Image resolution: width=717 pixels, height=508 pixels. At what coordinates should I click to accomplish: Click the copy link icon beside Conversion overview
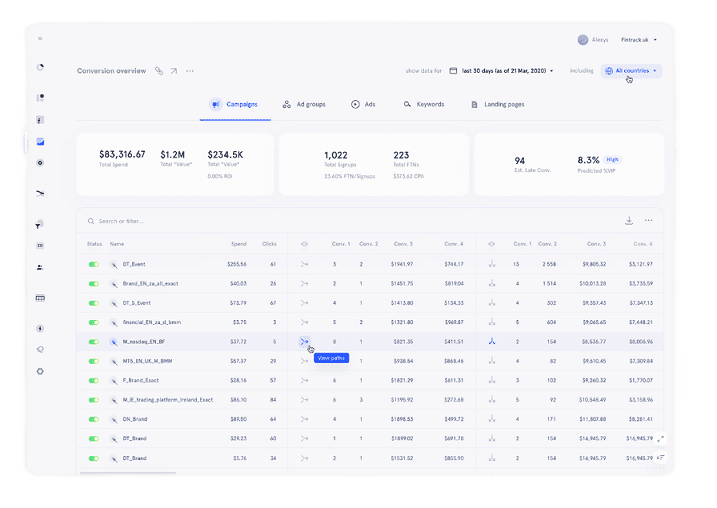click(x=157, y=71)
